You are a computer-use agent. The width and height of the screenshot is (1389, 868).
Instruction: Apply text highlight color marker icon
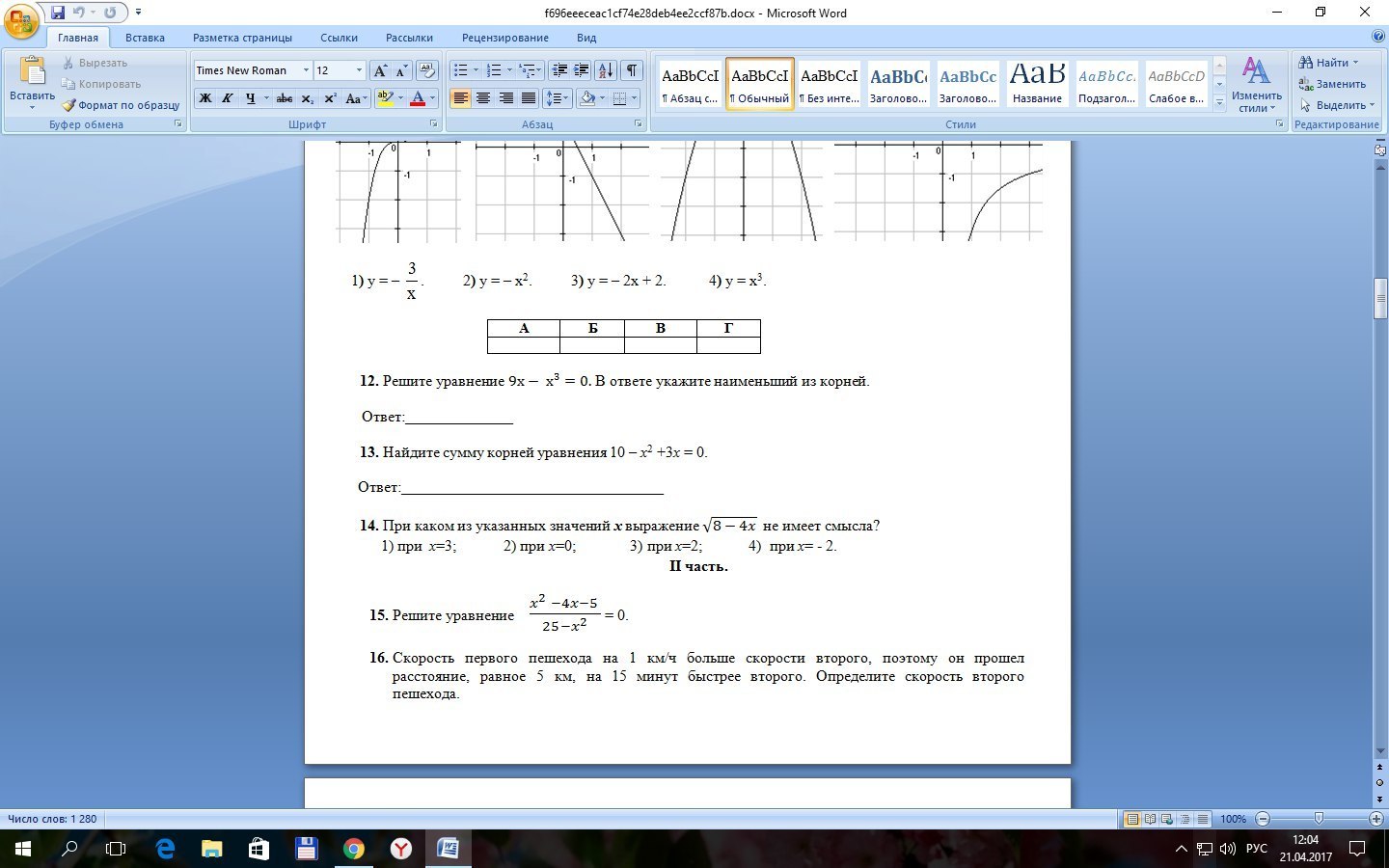(x=386, y=98)
